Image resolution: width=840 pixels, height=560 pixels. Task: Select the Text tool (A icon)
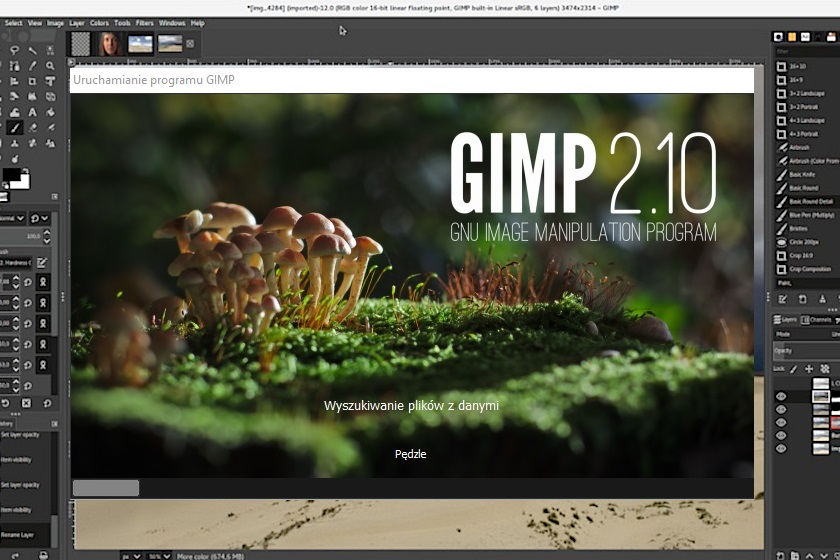click(33, 112)
